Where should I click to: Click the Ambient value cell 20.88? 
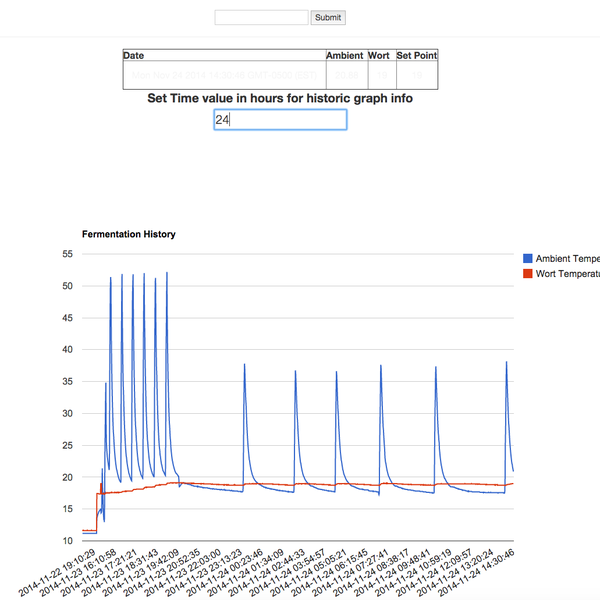pos(347,75)
